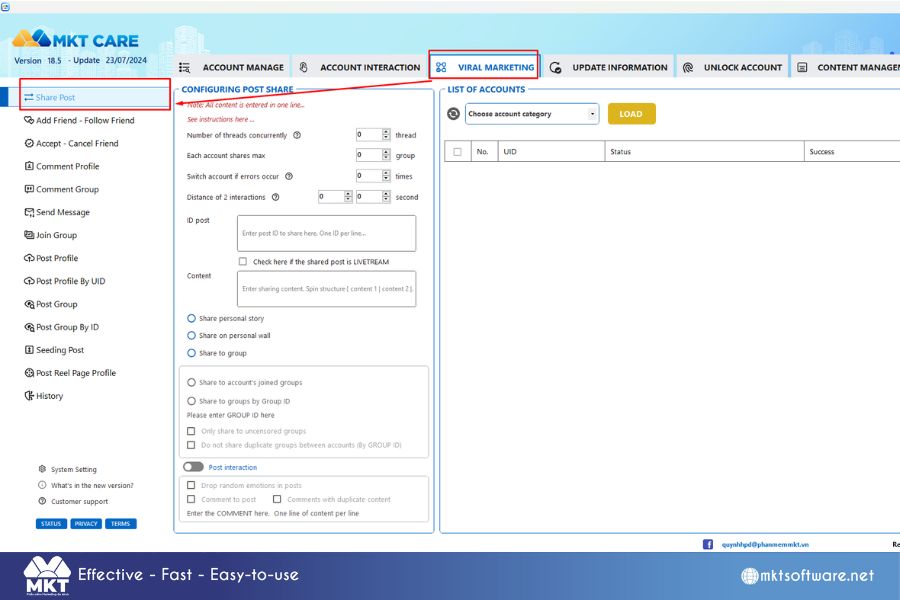
Task: Click help icon beside Switch account if errors occur
Action: click(x=289, y=176)
